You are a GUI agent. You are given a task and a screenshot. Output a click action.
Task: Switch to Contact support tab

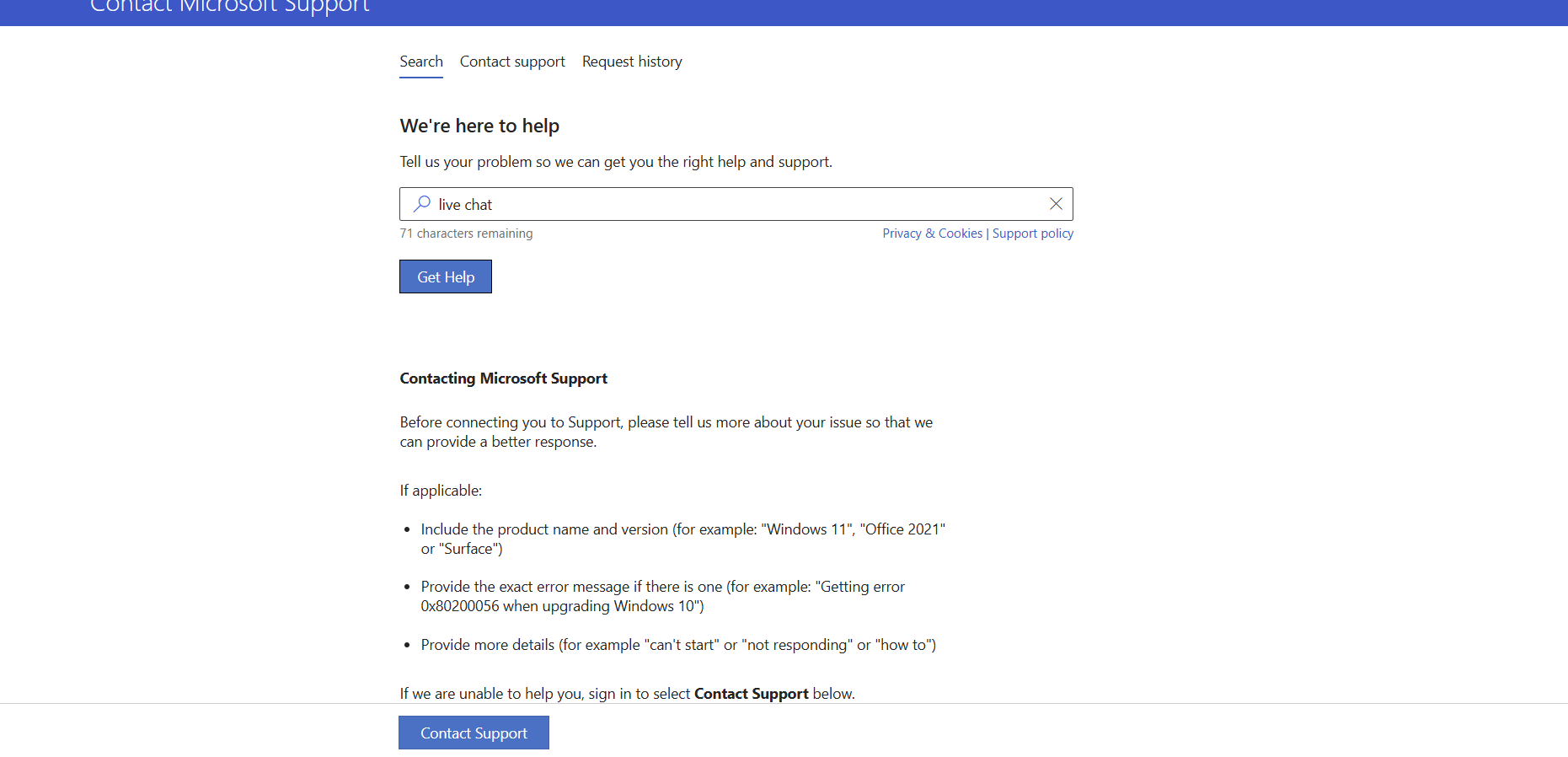512,62
